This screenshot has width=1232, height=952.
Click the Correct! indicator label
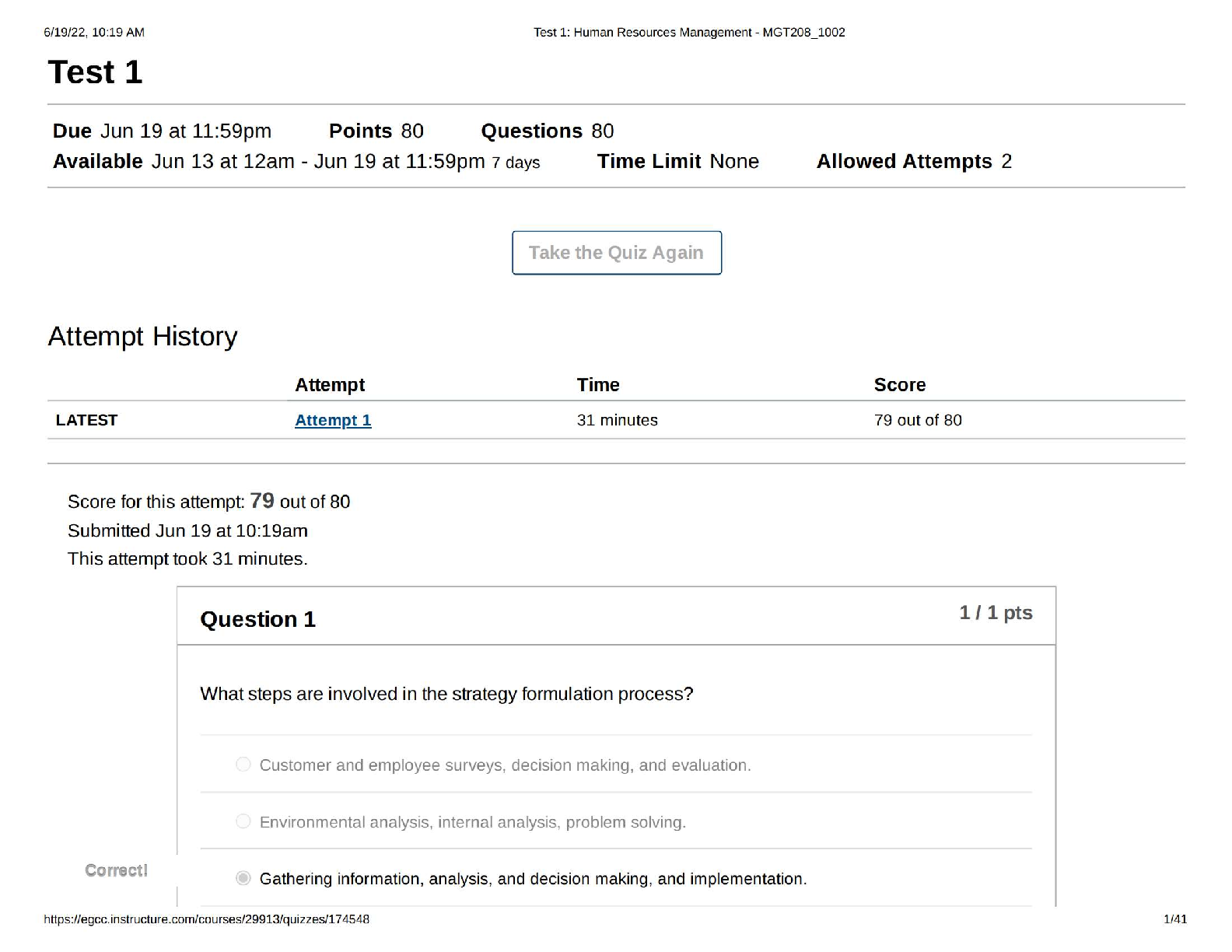point(116,870)
